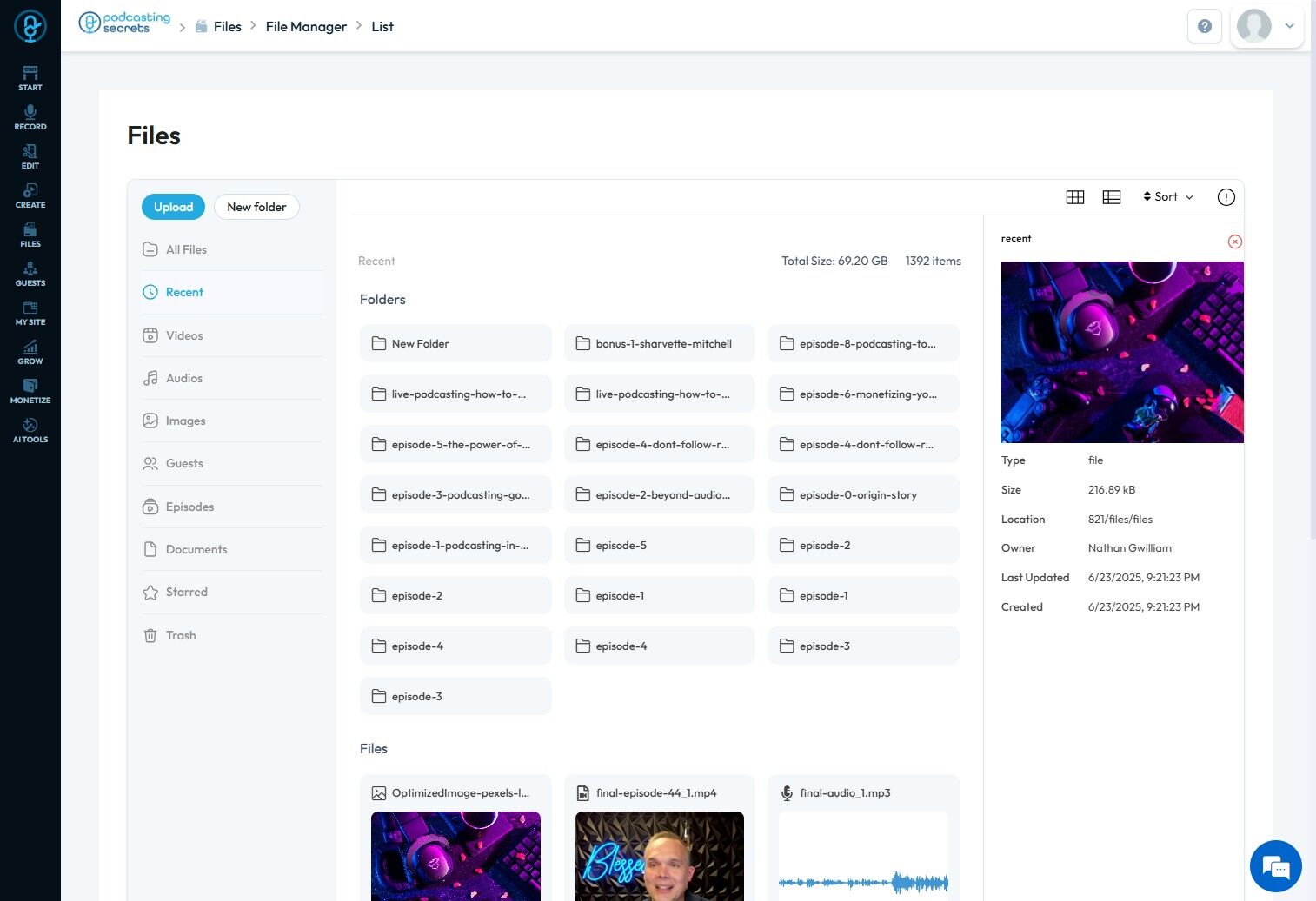Click File Manager in the breadcrumb
Screen dimensions: 1316x901
(x=306, y=27)
